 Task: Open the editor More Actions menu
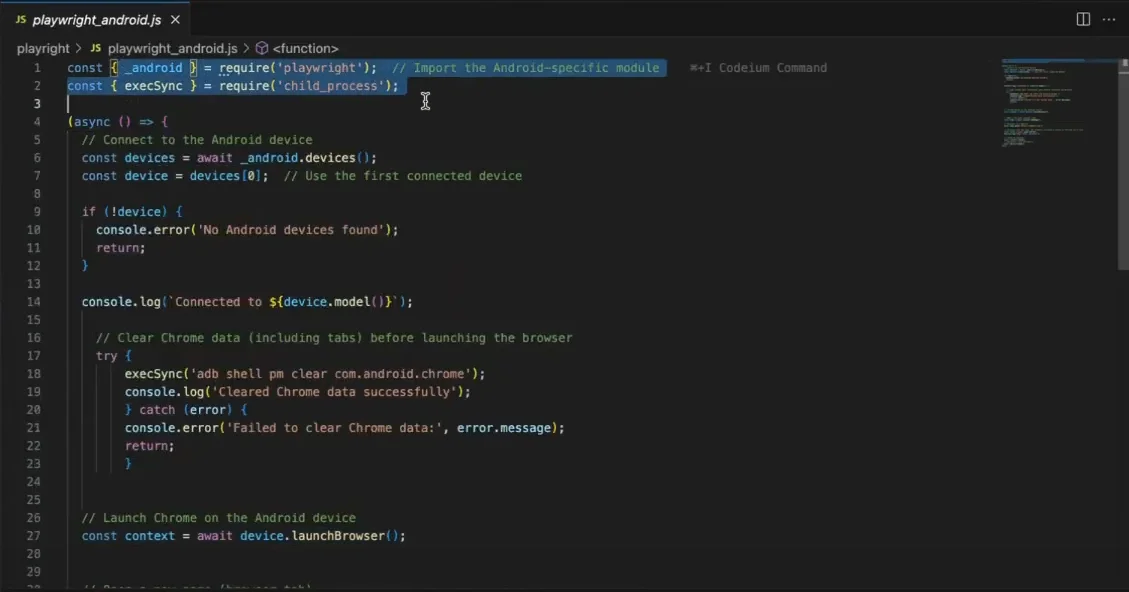click(x=1109, y=19)
